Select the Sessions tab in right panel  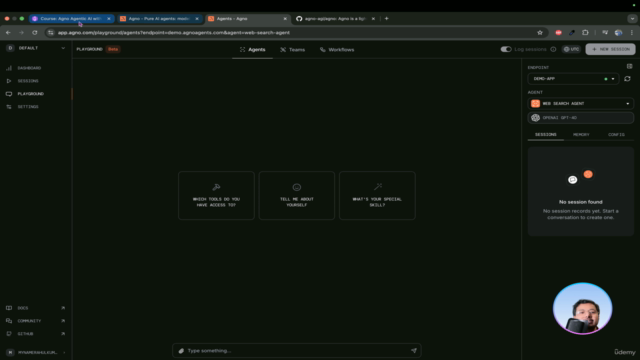tap(545, 135)
